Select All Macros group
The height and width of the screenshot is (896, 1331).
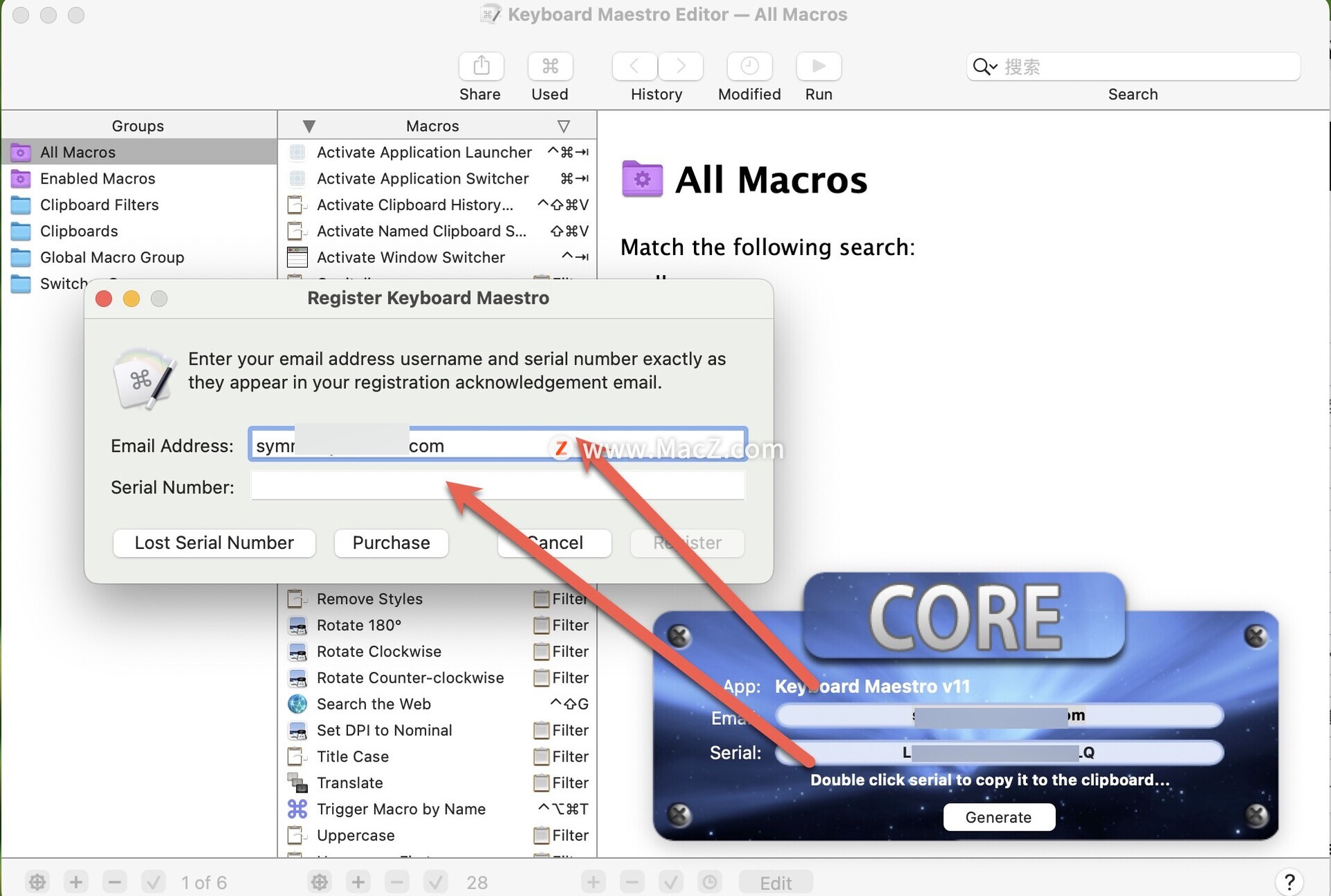[139, 152]
